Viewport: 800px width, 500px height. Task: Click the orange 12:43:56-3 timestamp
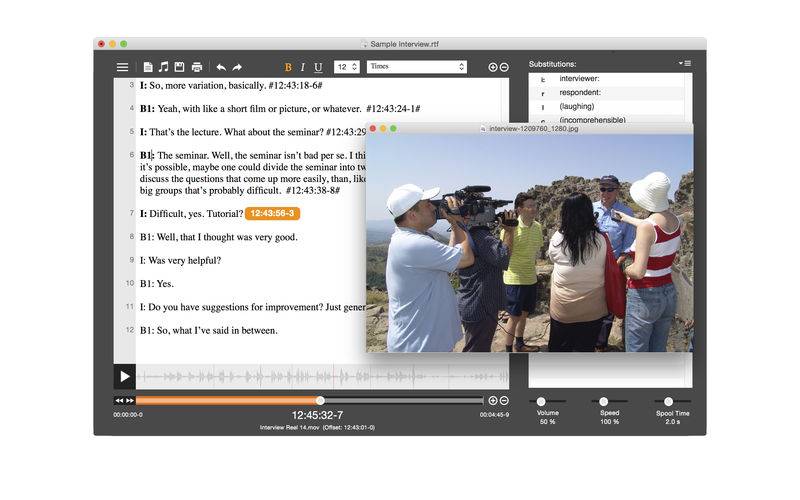point(272,213)
